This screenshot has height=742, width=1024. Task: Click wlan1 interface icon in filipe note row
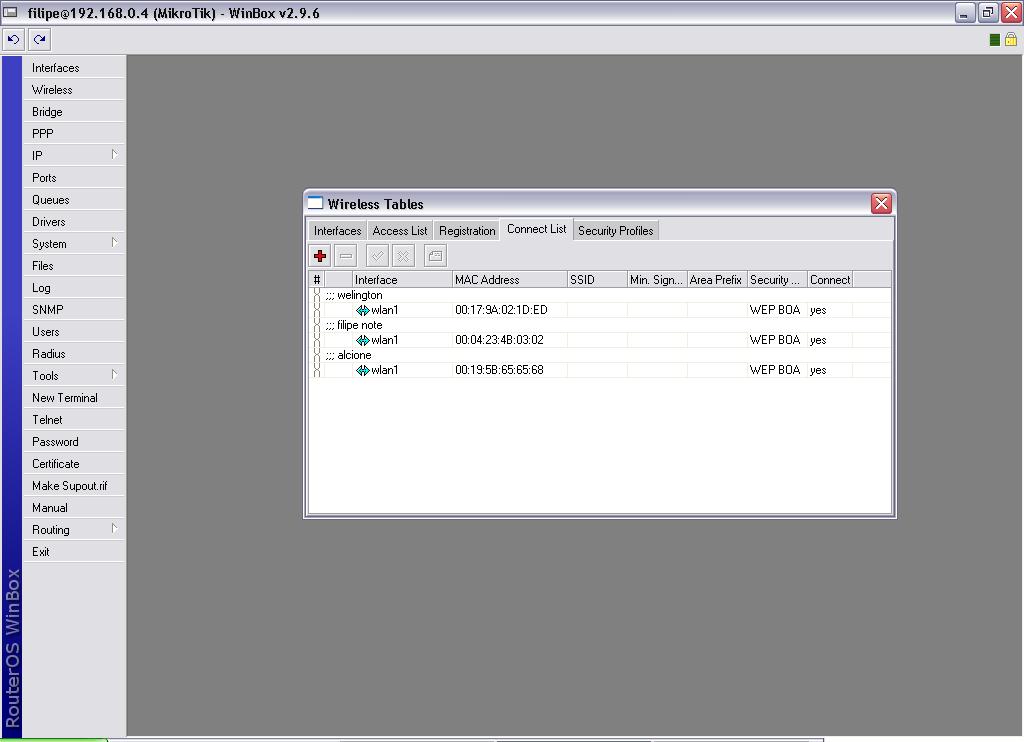(362, 340)
